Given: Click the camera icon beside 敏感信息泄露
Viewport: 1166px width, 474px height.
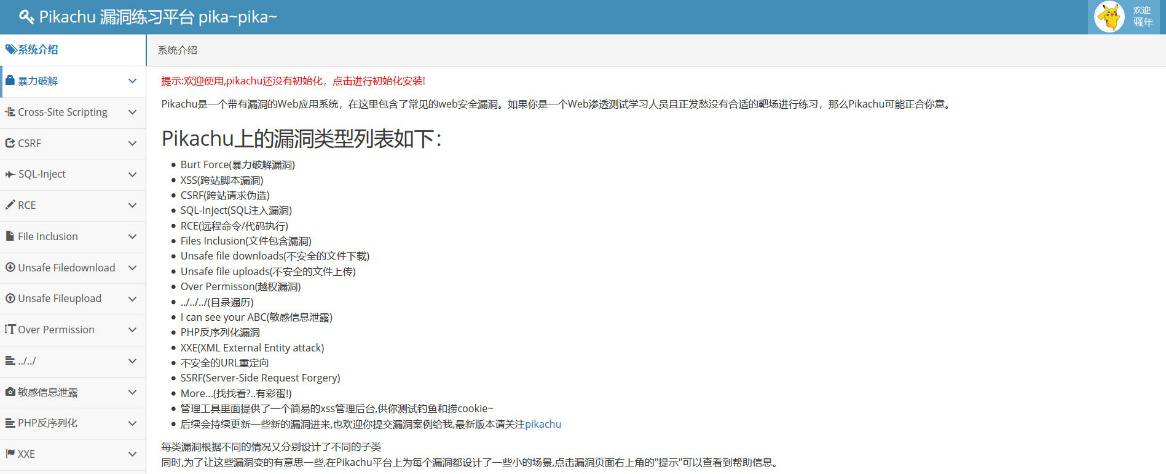Looking at the screenshot, I should [10, 392].
